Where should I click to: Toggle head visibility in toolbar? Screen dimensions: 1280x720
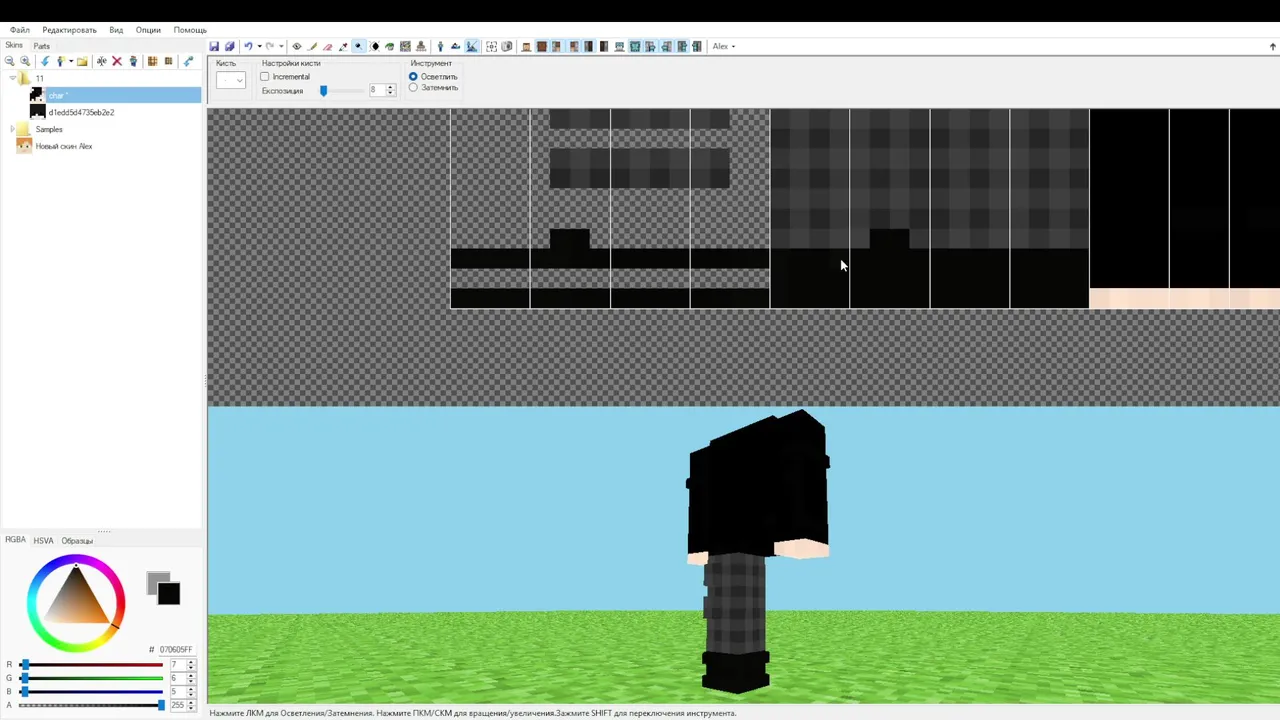pyautogui.click(x=526, y=46)
